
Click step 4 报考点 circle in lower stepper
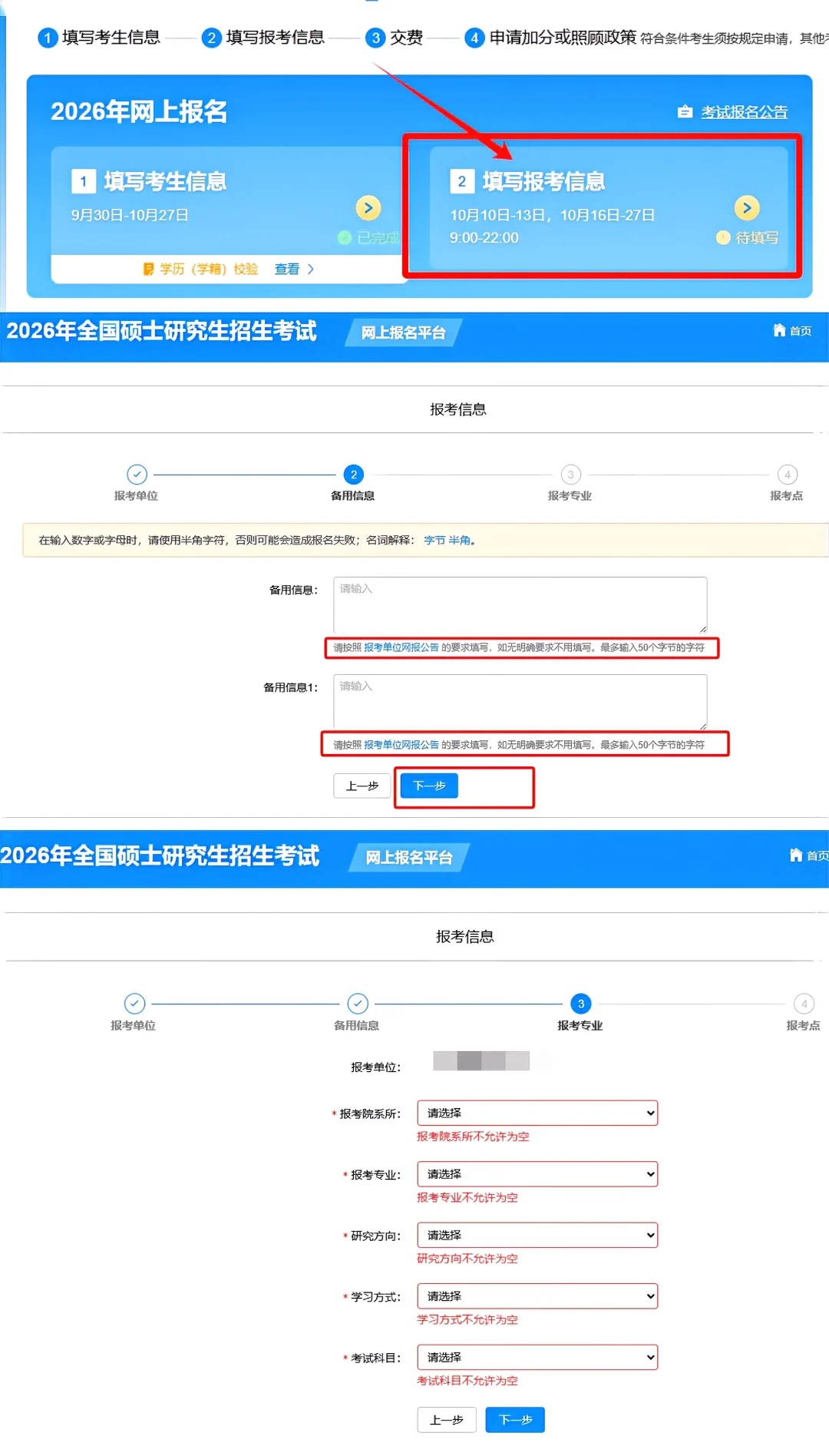click(804, 1004)
